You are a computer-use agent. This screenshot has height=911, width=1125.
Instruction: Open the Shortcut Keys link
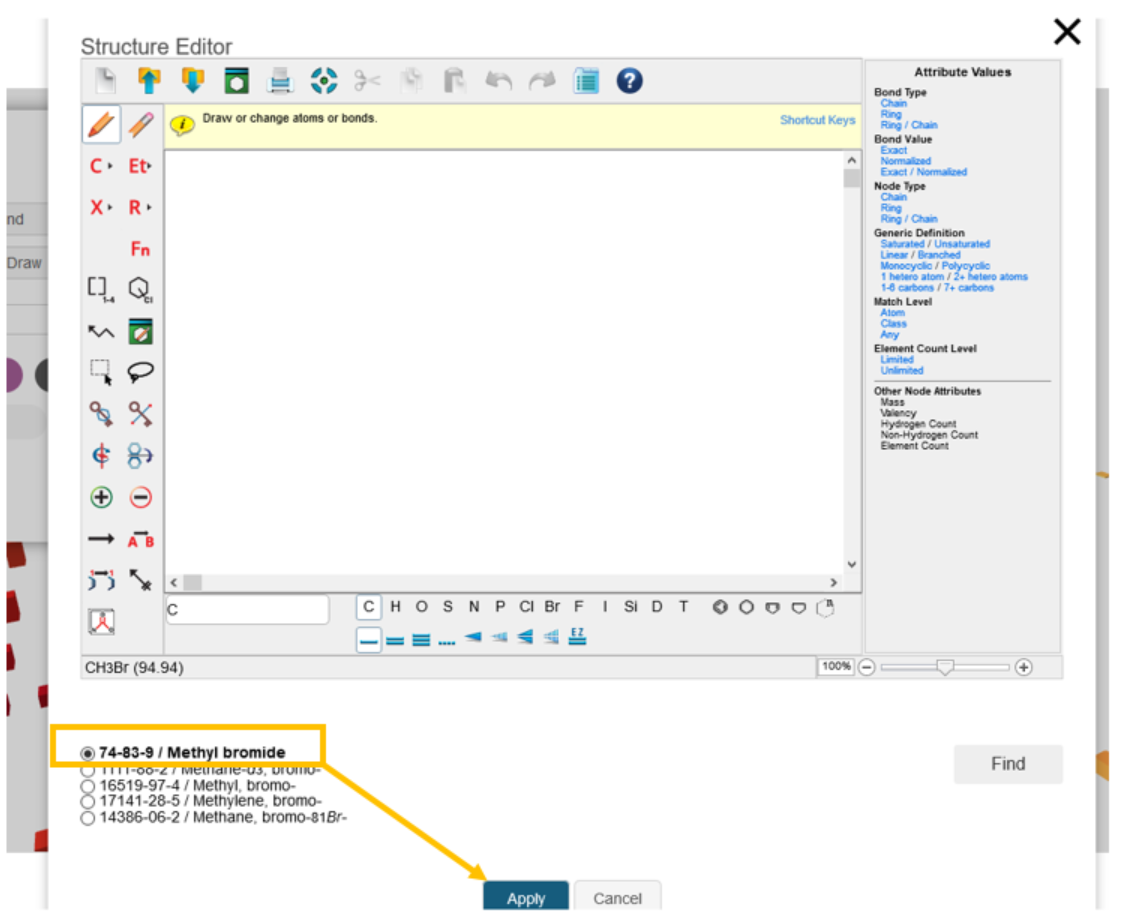coord(817,120)
